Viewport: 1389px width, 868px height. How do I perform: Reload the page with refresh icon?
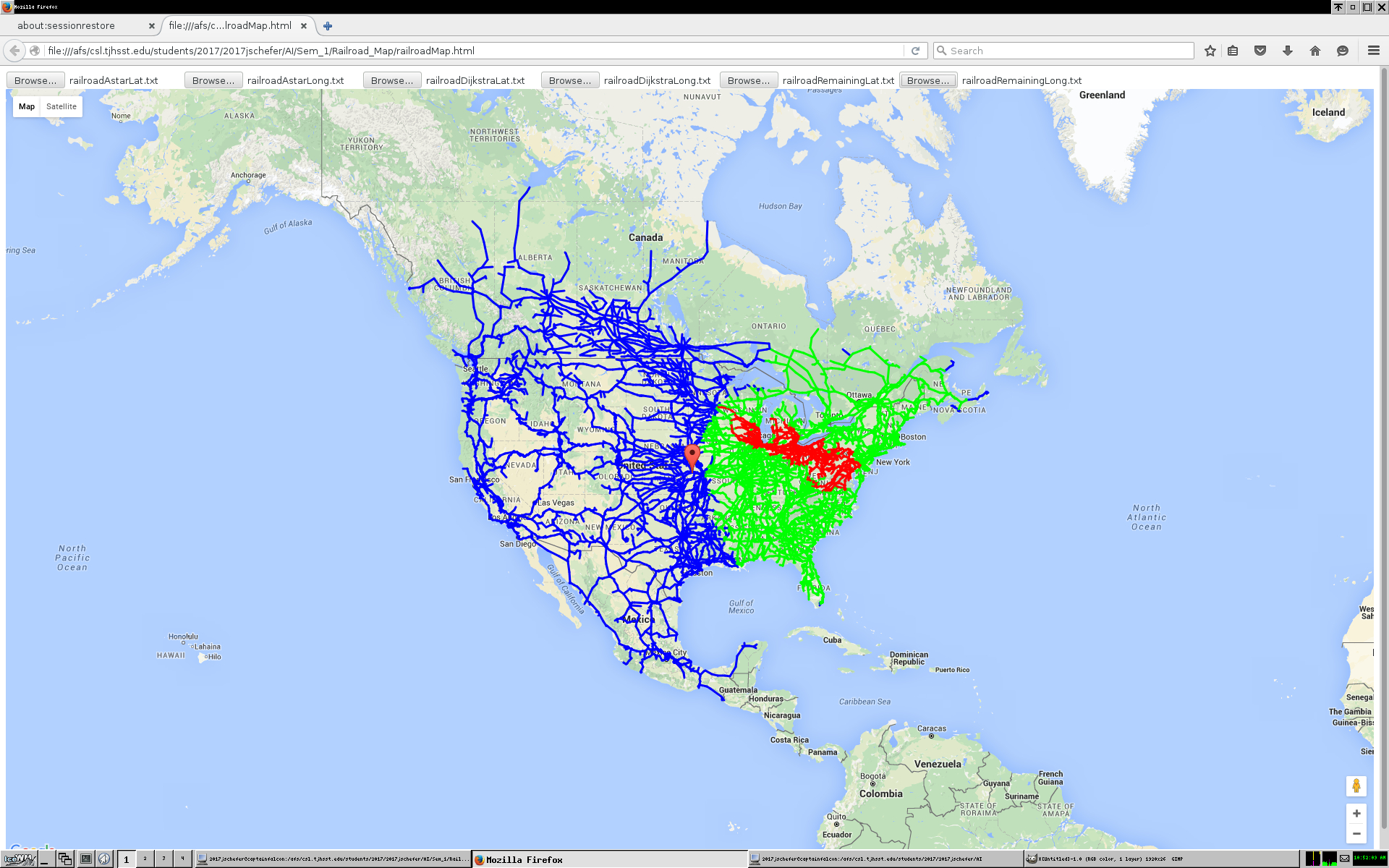pyautogui.click(x=915, y=51)
